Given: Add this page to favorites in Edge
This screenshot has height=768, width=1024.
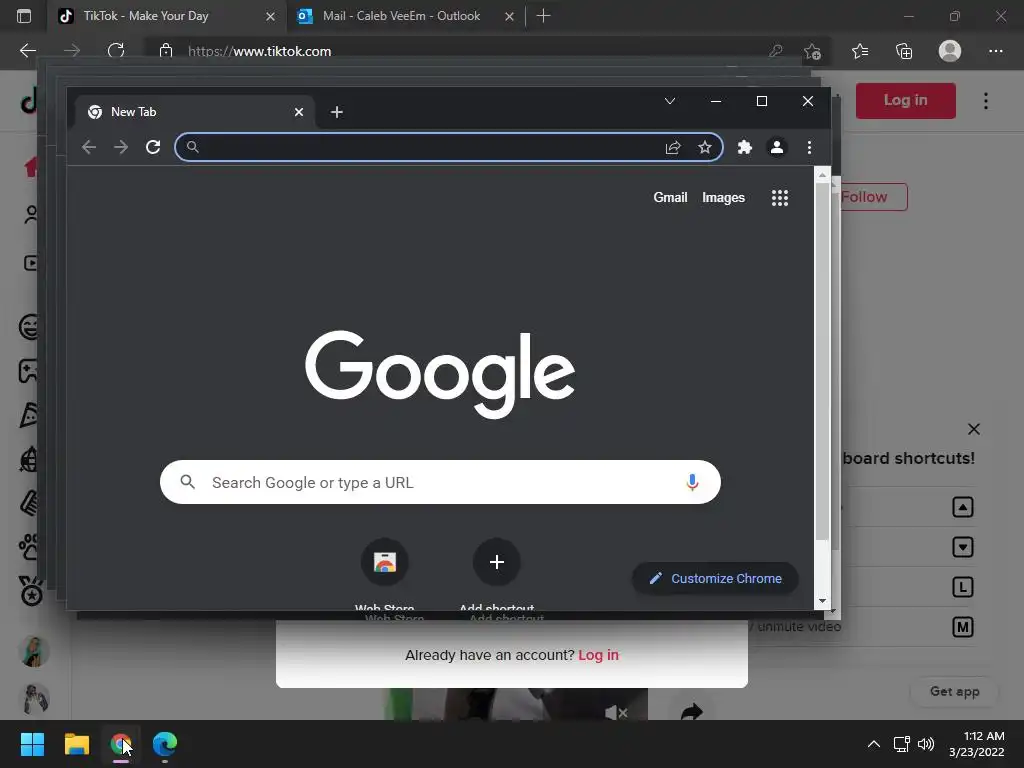Looking at the screenshot, I should pos(812,51).
